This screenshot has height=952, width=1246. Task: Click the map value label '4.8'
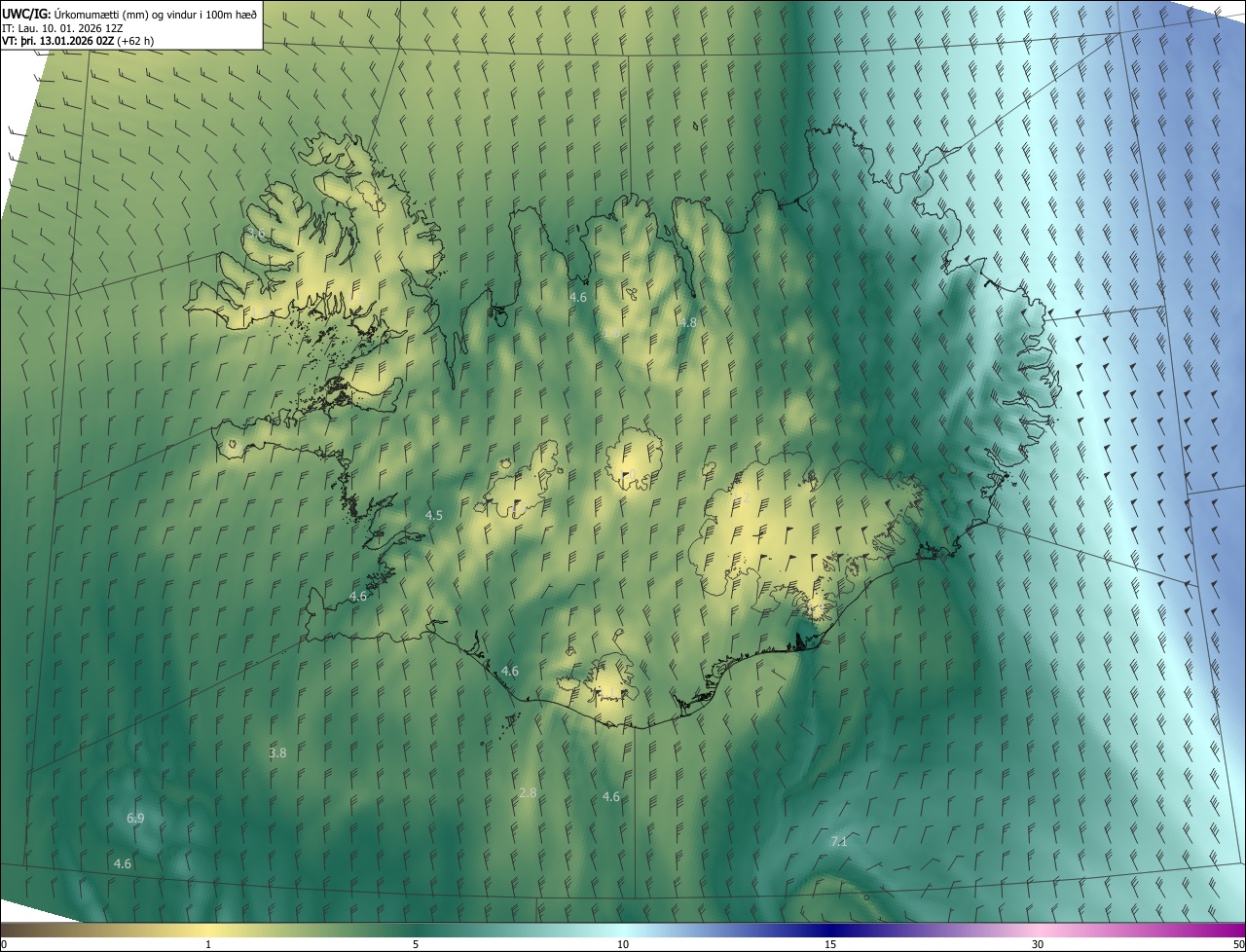(x=688, y=322)
